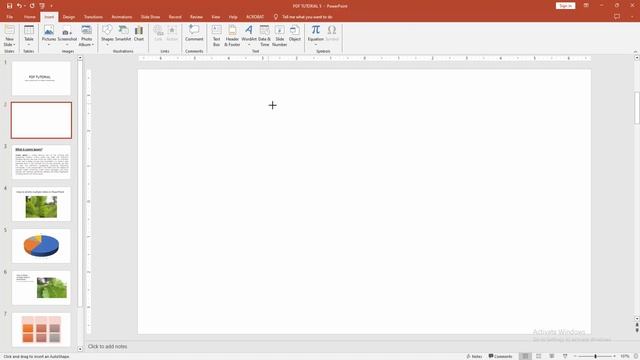The height and width of the screenshot is (360, 640).
Task: Switch to Reading View
Action: tap(552, 356)
